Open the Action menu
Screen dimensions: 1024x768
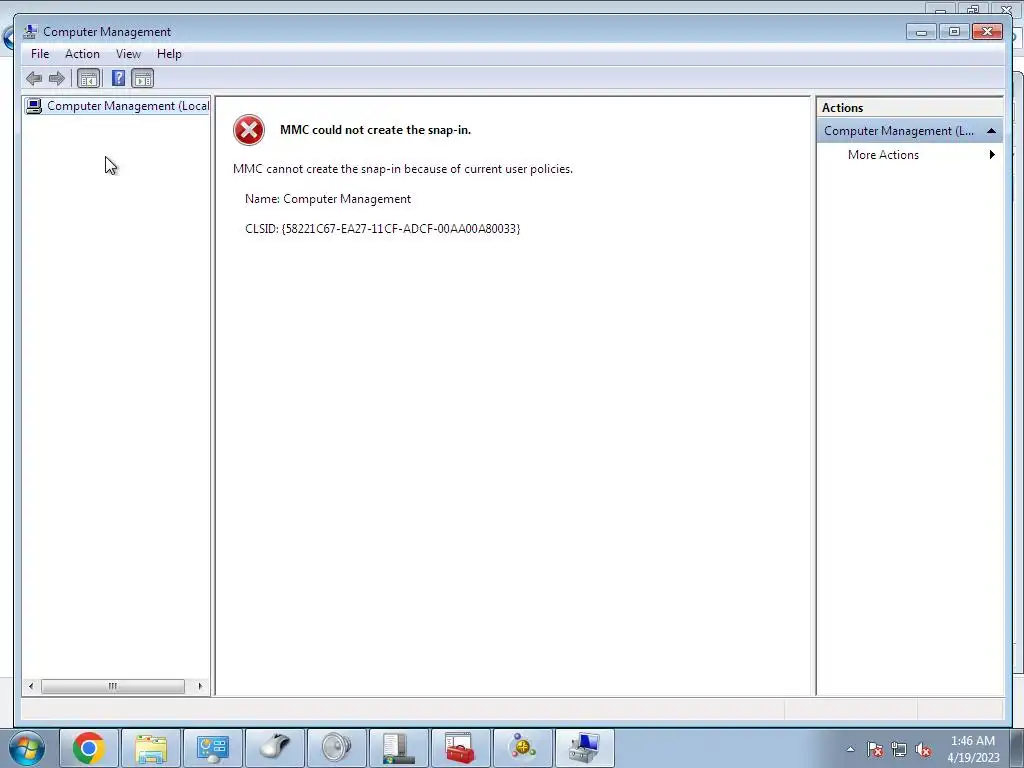(82, 54)
